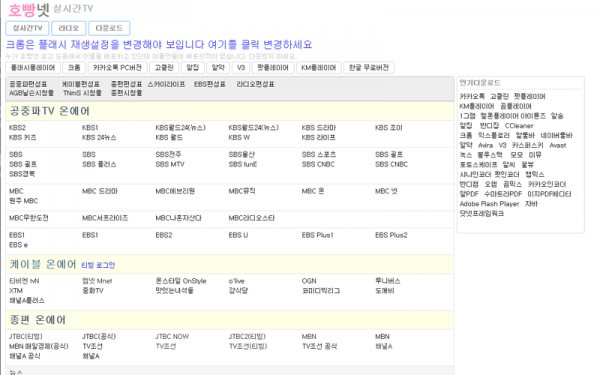
Task: Open the KBS 라이프 channel
Action: [x=318, y=137]
